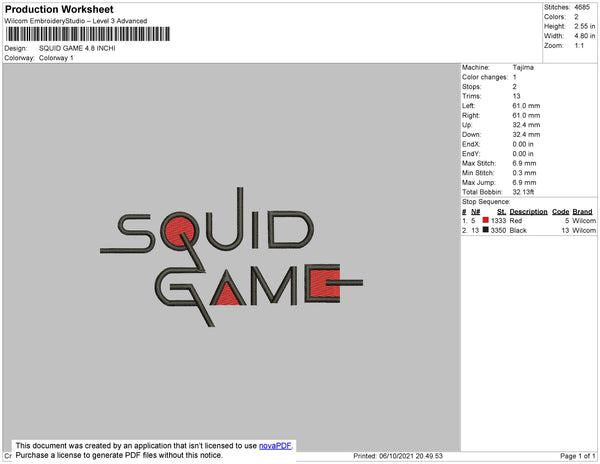Click the 'Stops:' label
The width and height of the screenshot is (600, 464).
click(471, 87)
